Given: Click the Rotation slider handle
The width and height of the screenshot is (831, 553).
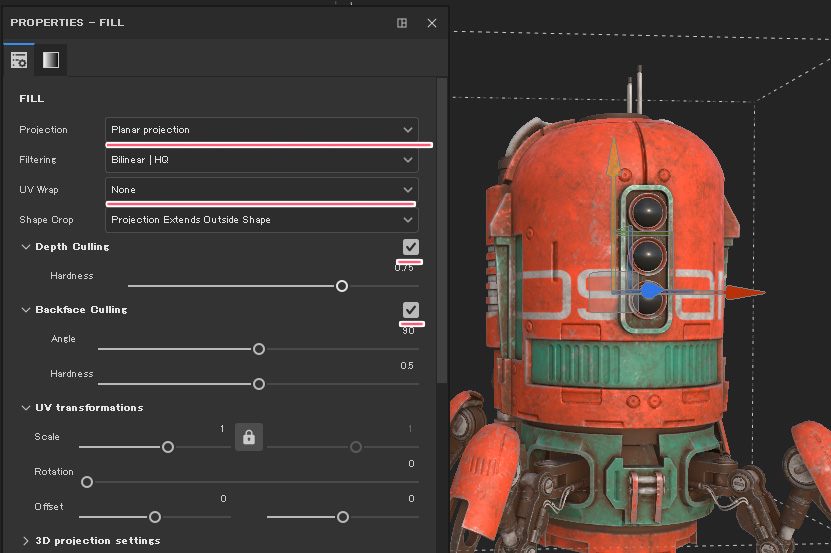Looking at the screenshot, I should (x=87, y=482).
